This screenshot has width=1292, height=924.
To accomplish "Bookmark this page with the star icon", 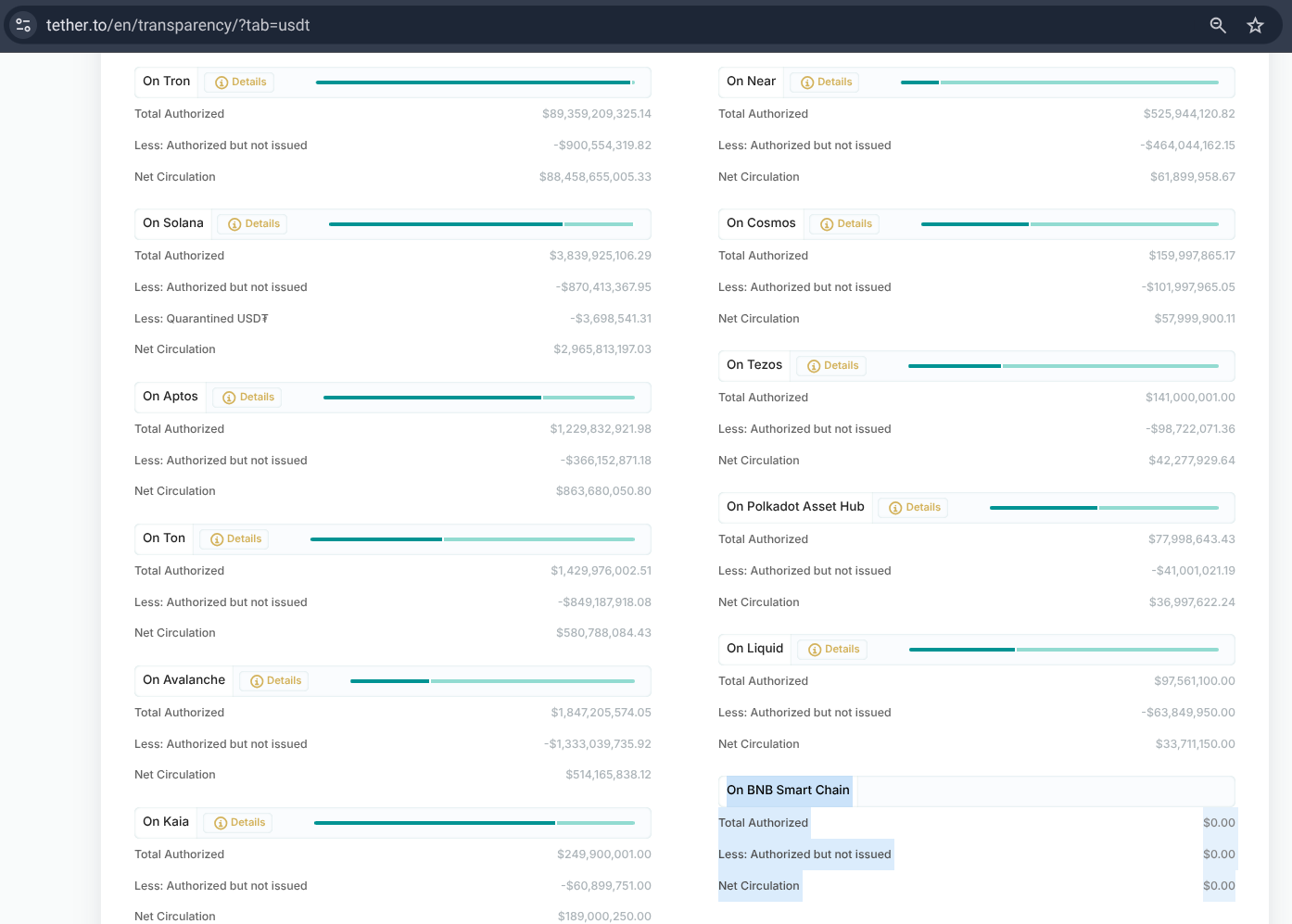I will 1255,25.
